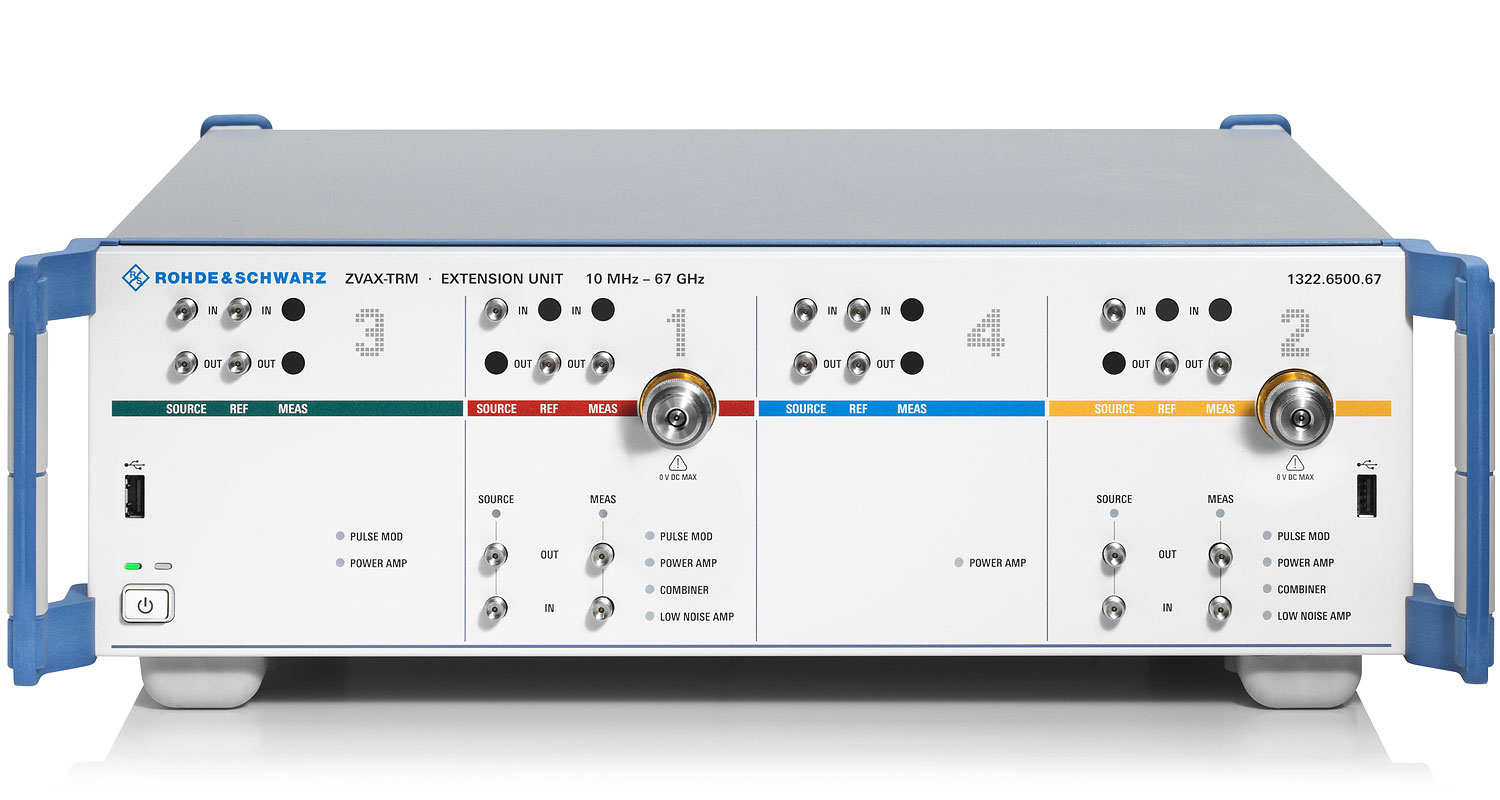
Task: Click port 2 LOW NOISE AMP indicator LED
Action: coord(1268,616)
